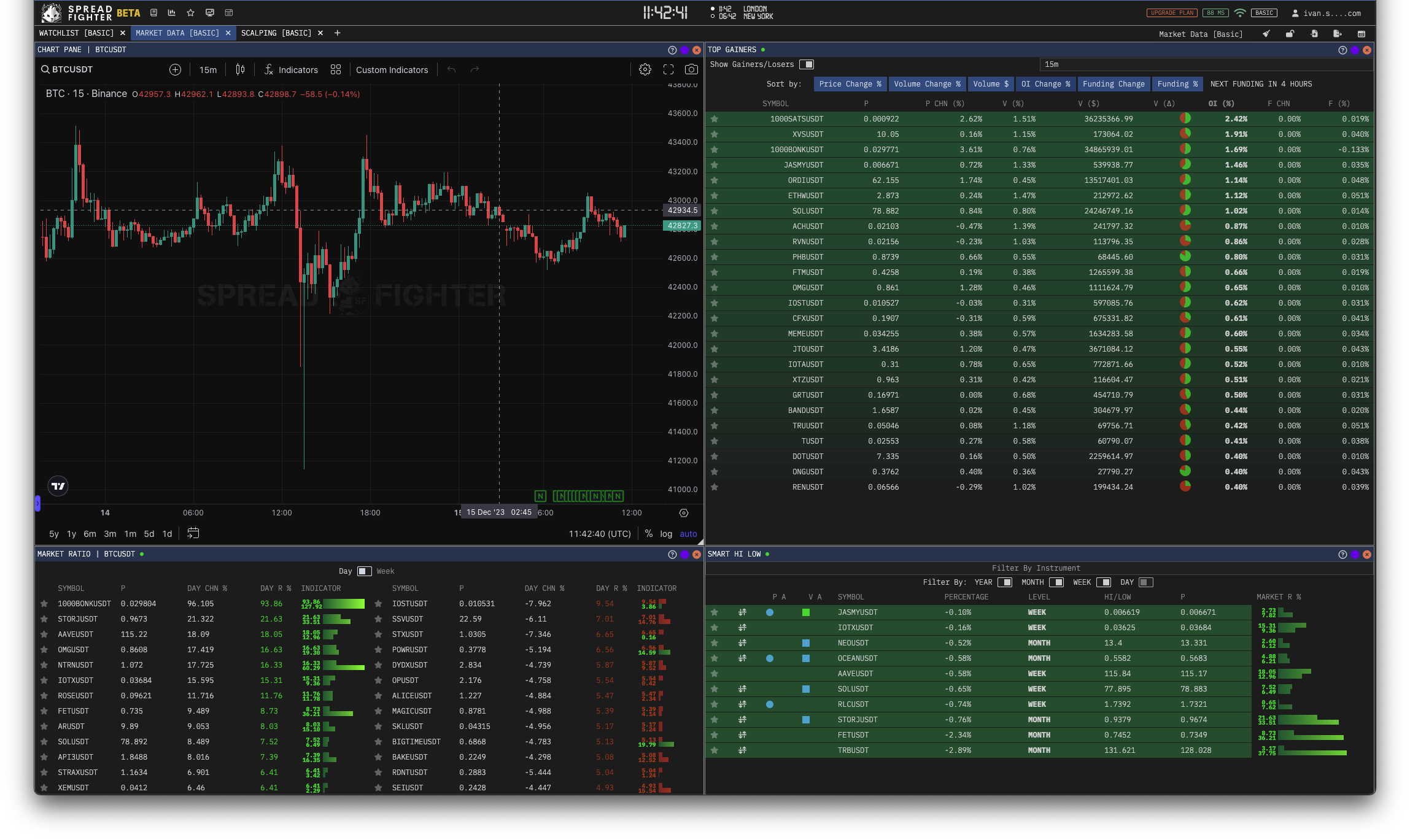Open indicator templates grid icon

[x=336, y=70]
